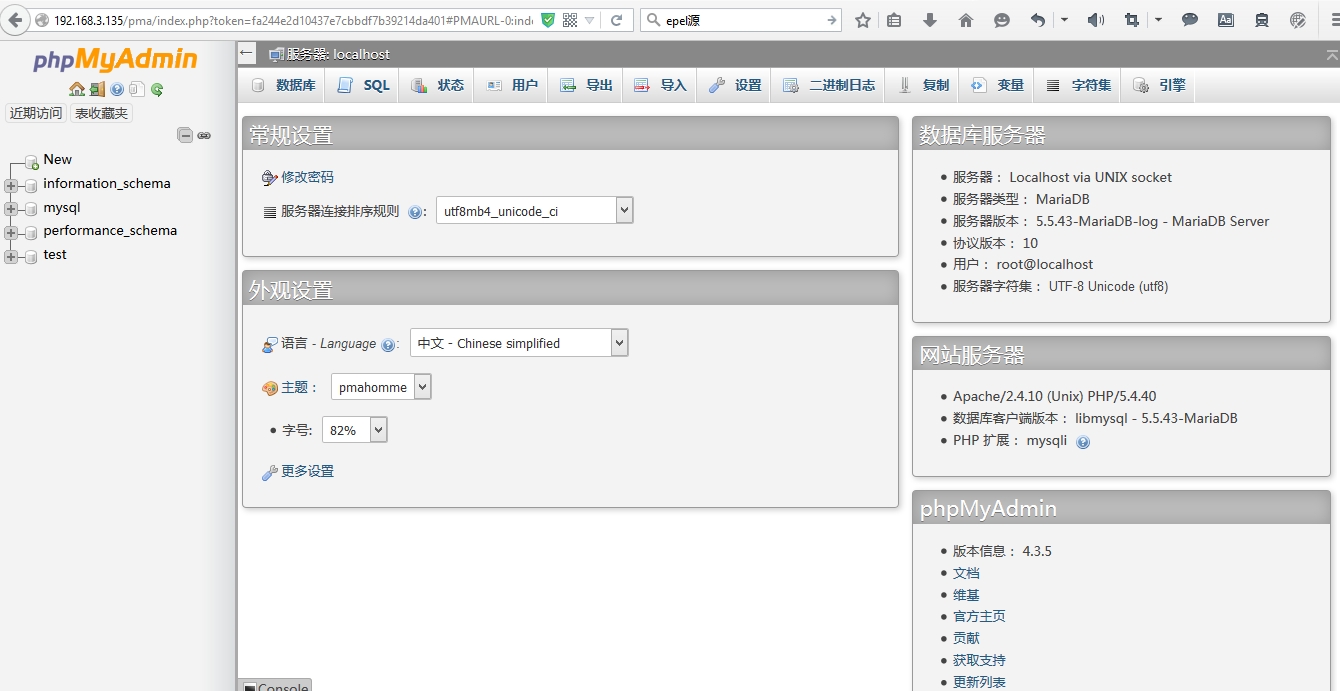Open the theme dropdown showing pmahomme
Image resolution: width=1340 pixels, height=691 pixels.
[381, 387]
